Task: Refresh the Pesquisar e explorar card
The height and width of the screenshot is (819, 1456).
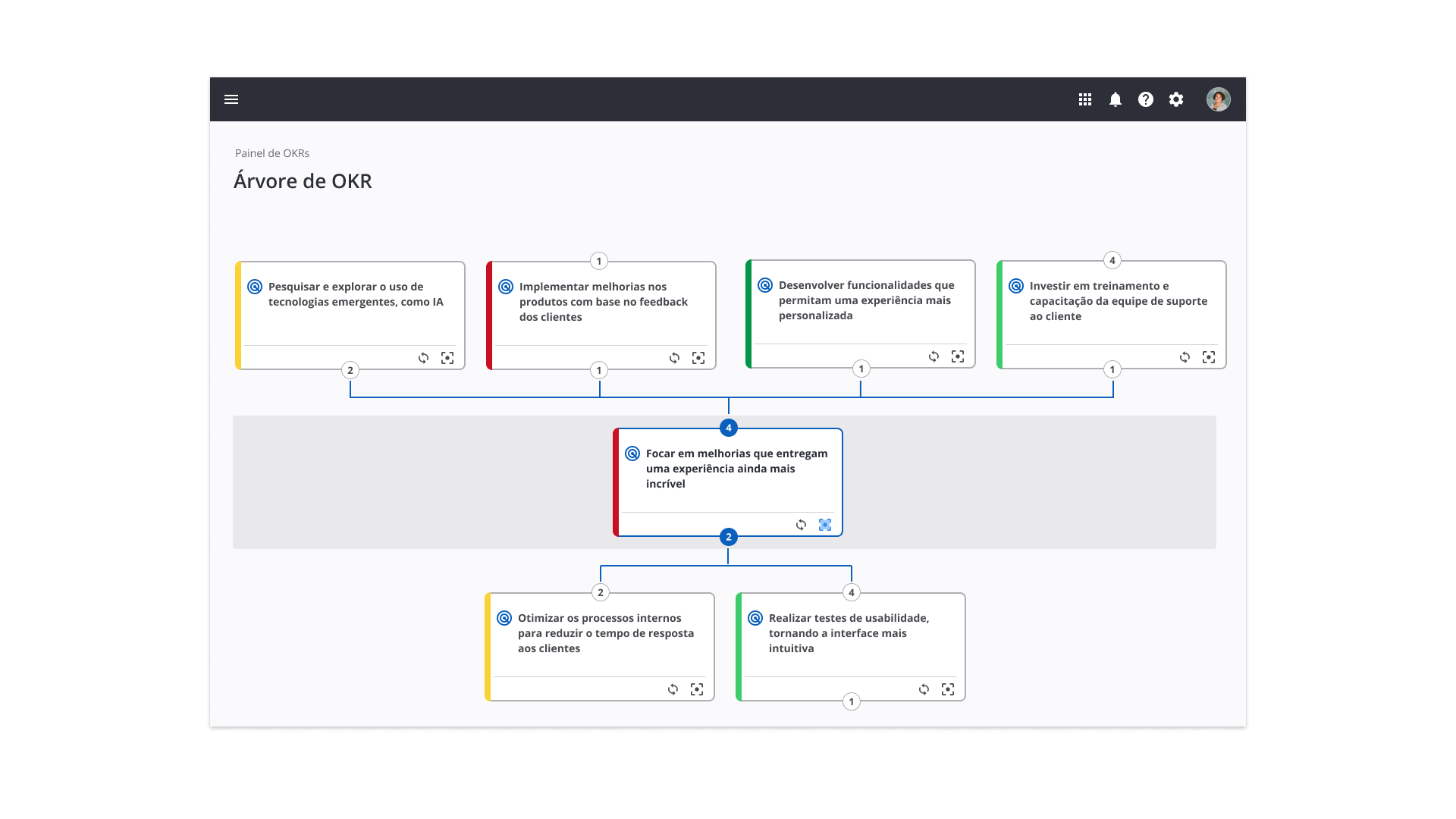Action: pos(424,358)
